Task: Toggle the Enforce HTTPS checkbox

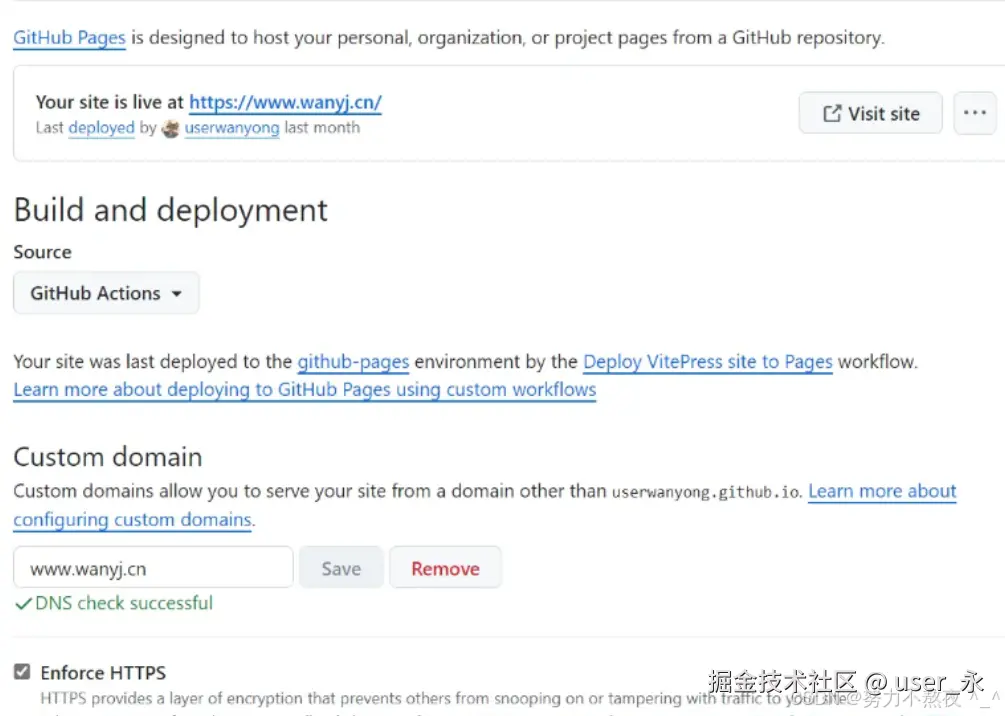Action: click(x=22, y=672)
